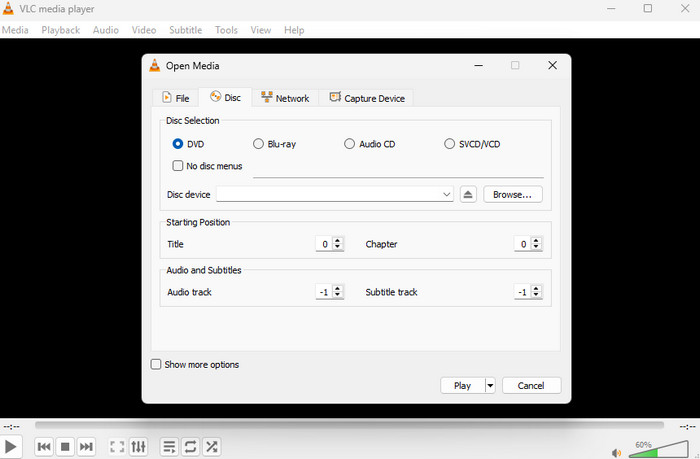Image resolution: width=700 pixels, height=459 pixels.
Task: Open the Video menu
Action: pos(144,30)
